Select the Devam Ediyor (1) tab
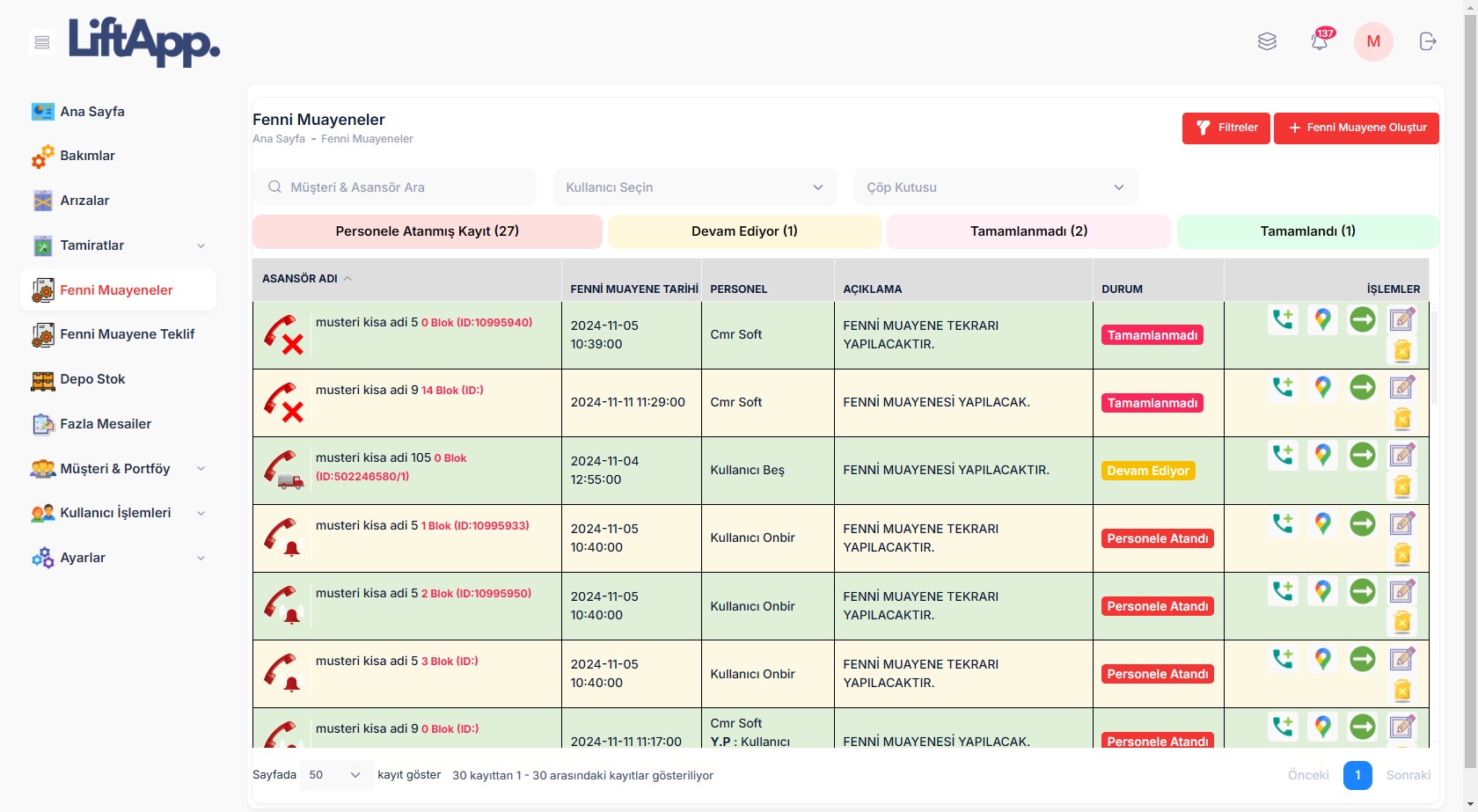Viewport: 1478px width, 812px height. pyautogui.click(x=744, y=231)
